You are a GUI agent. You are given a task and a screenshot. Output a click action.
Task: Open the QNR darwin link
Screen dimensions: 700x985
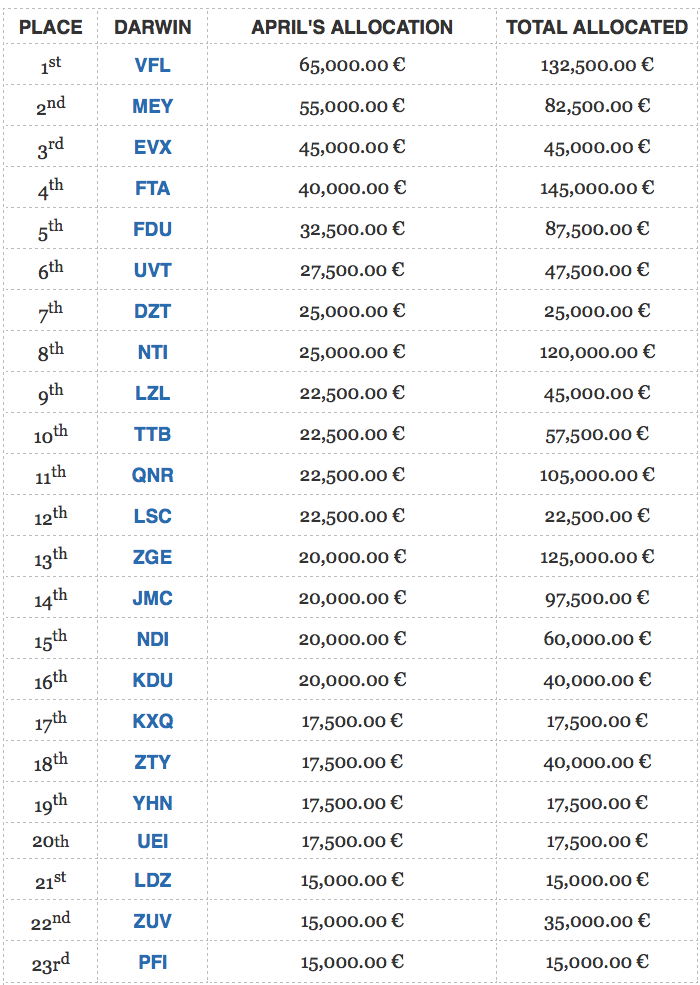[x=152, y=476]
